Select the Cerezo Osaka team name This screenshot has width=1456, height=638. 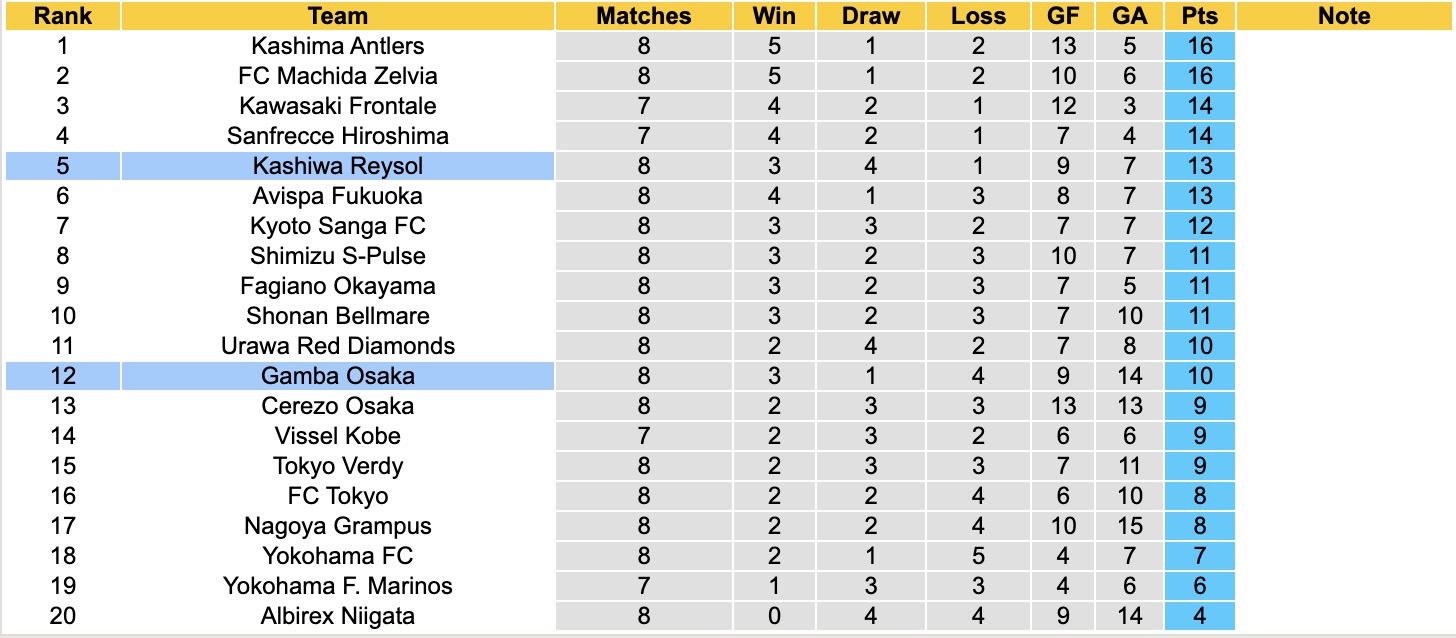pyautogui.click(x=338, y=406)
